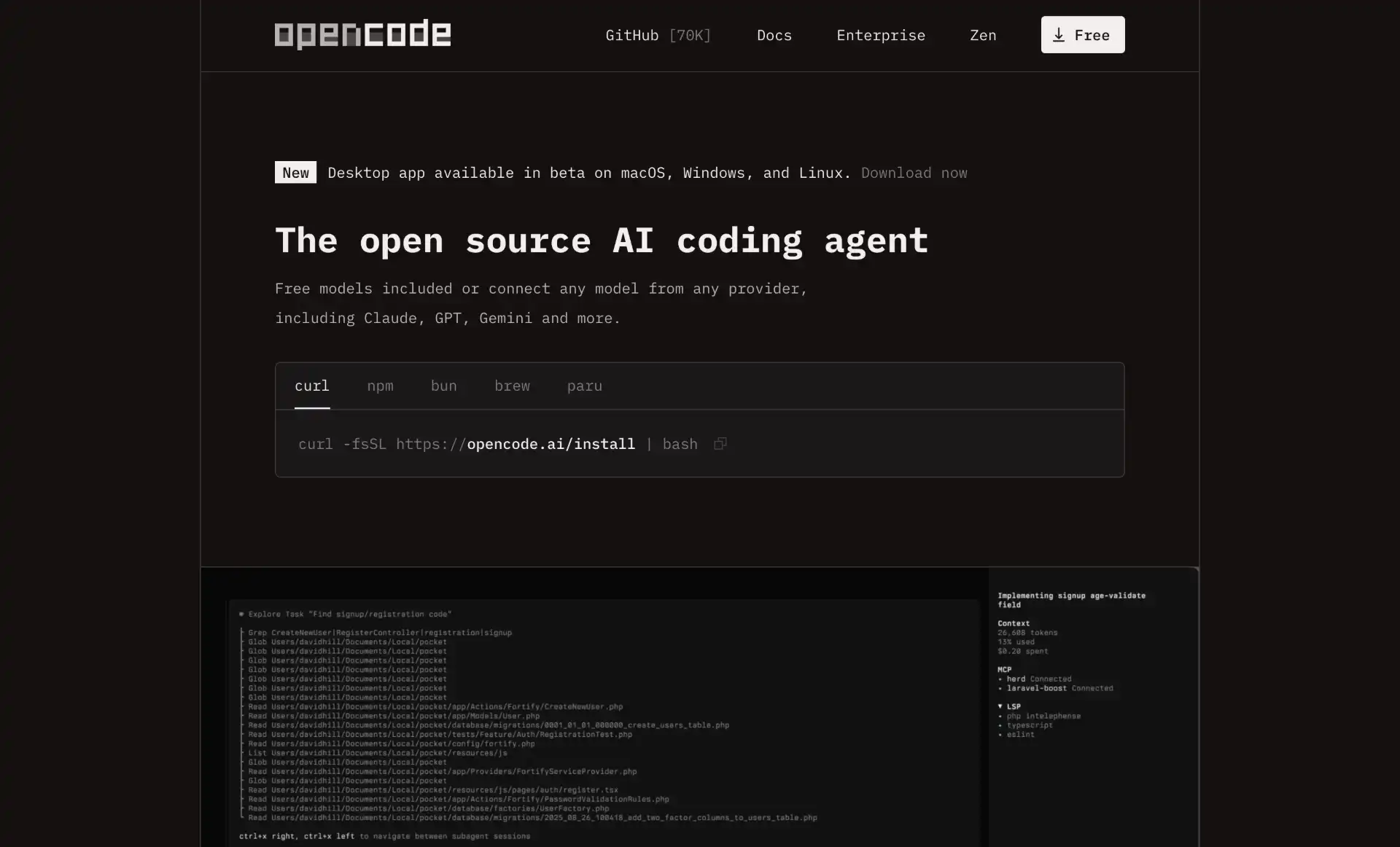Click the New badge in the announcement banner

[295, 172]
